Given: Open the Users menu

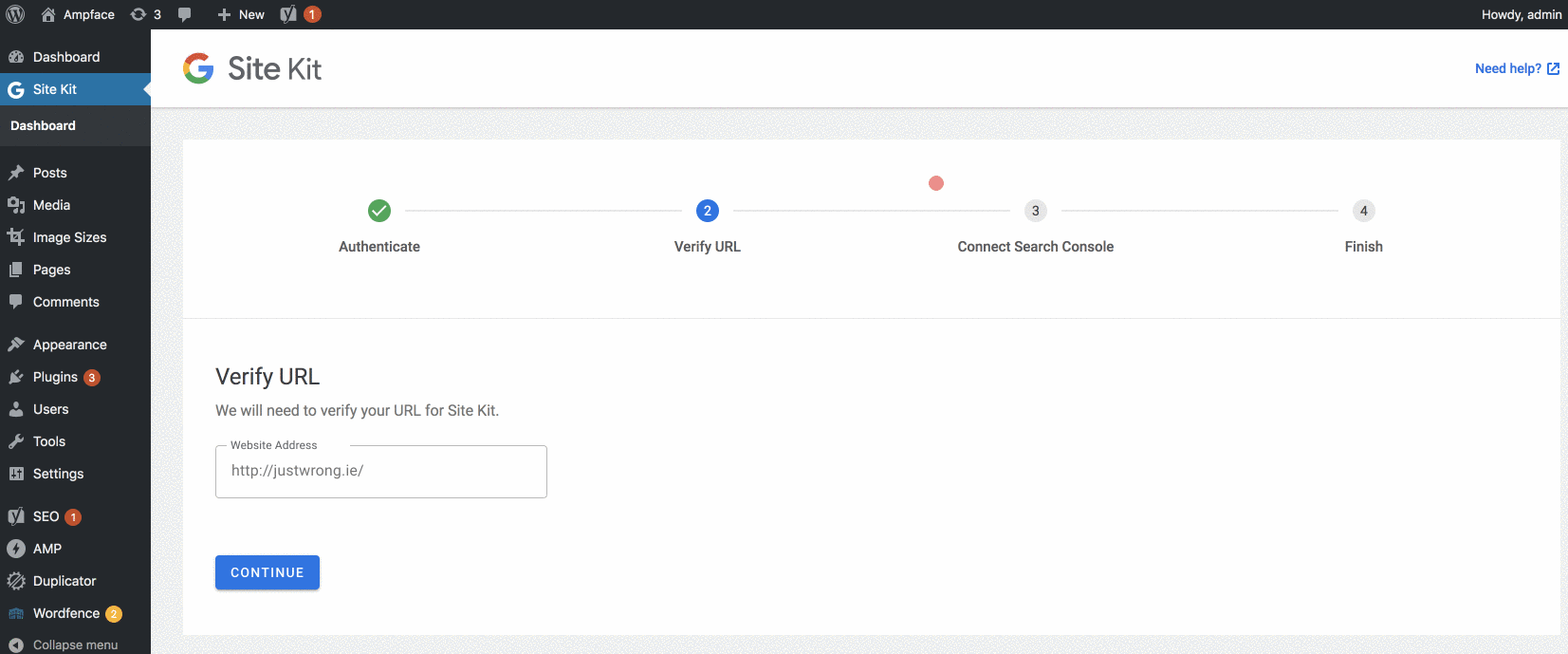Looking at the screenshot, I should pos(75,409).
